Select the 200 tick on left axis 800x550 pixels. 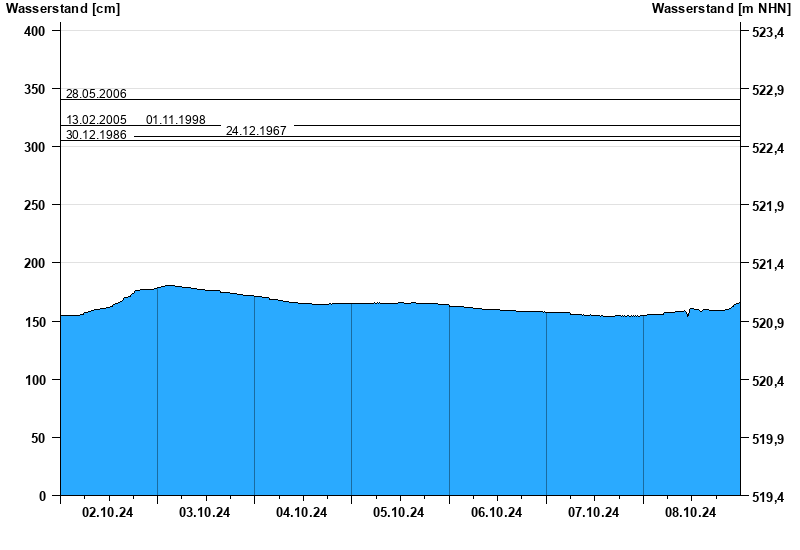[x=35, y=264]
